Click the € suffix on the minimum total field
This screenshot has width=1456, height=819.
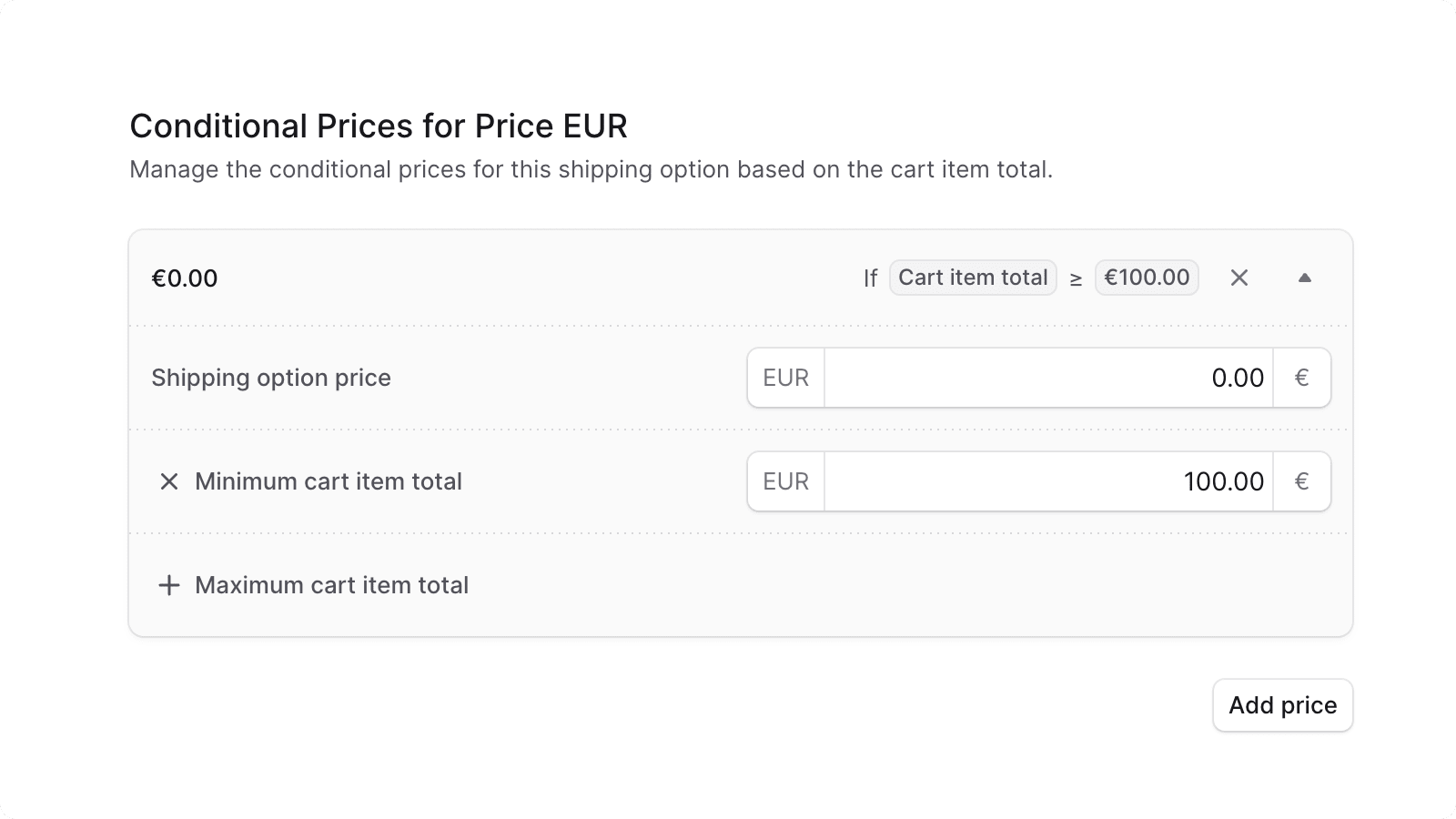(x=1302, y=481)
